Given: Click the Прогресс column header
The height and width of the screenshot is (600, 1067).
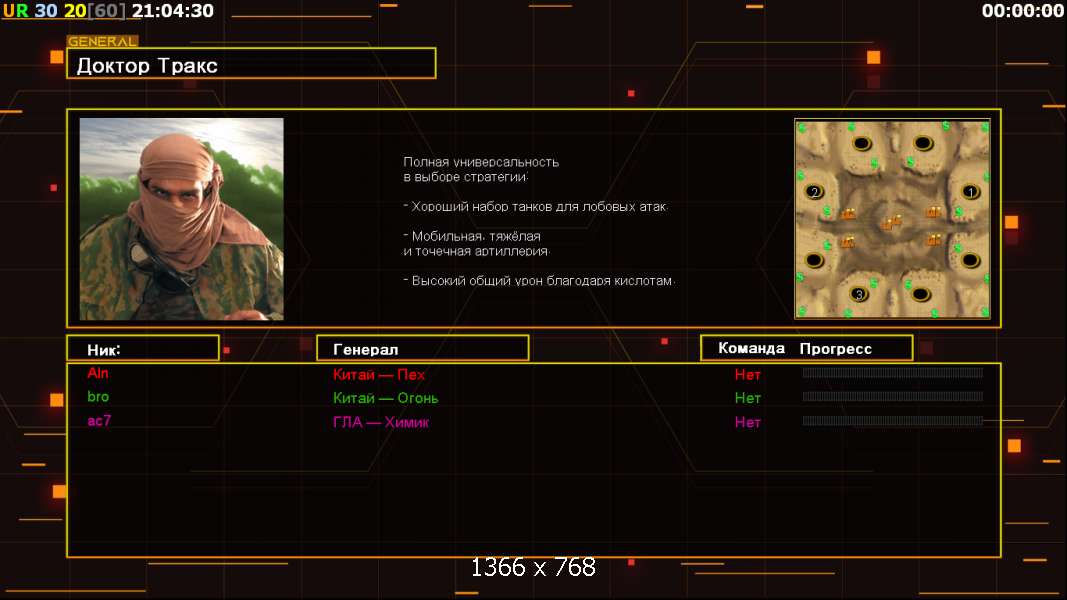Looking at the screenshot, I should (x=836, y=348).
